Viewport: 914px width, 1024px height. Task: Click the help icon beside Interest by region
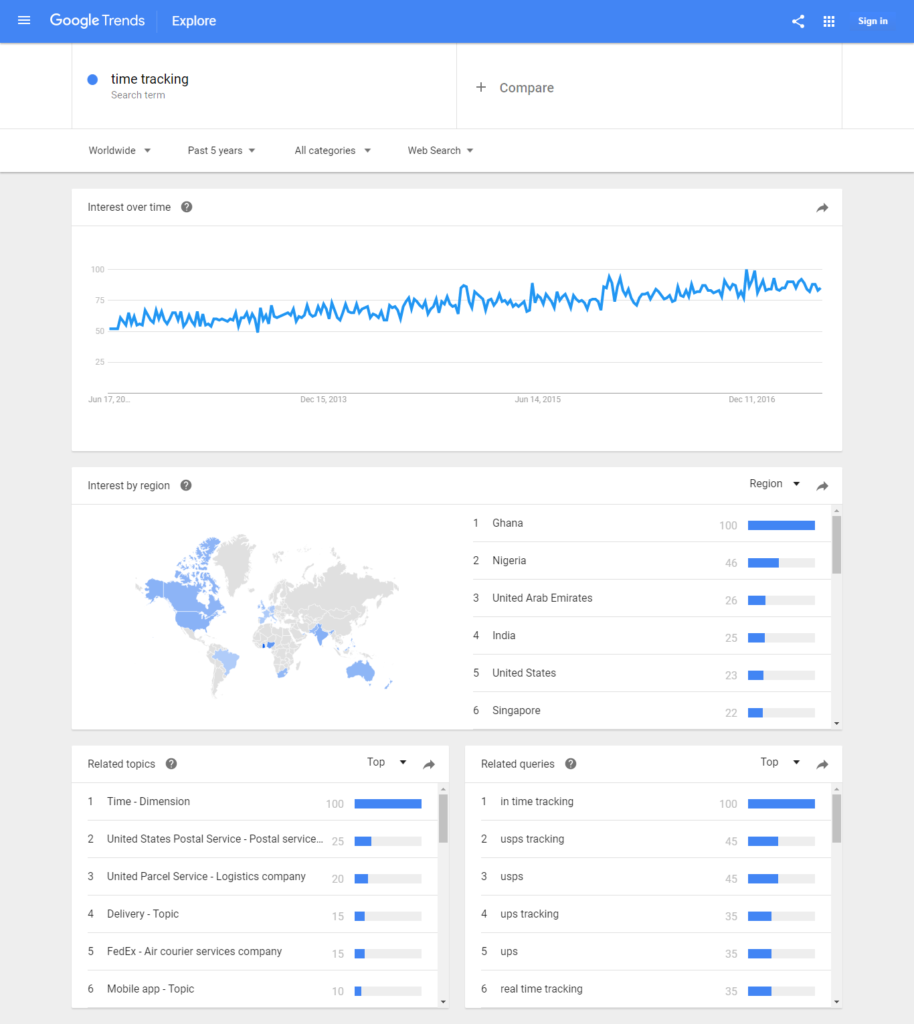(186, 485)
